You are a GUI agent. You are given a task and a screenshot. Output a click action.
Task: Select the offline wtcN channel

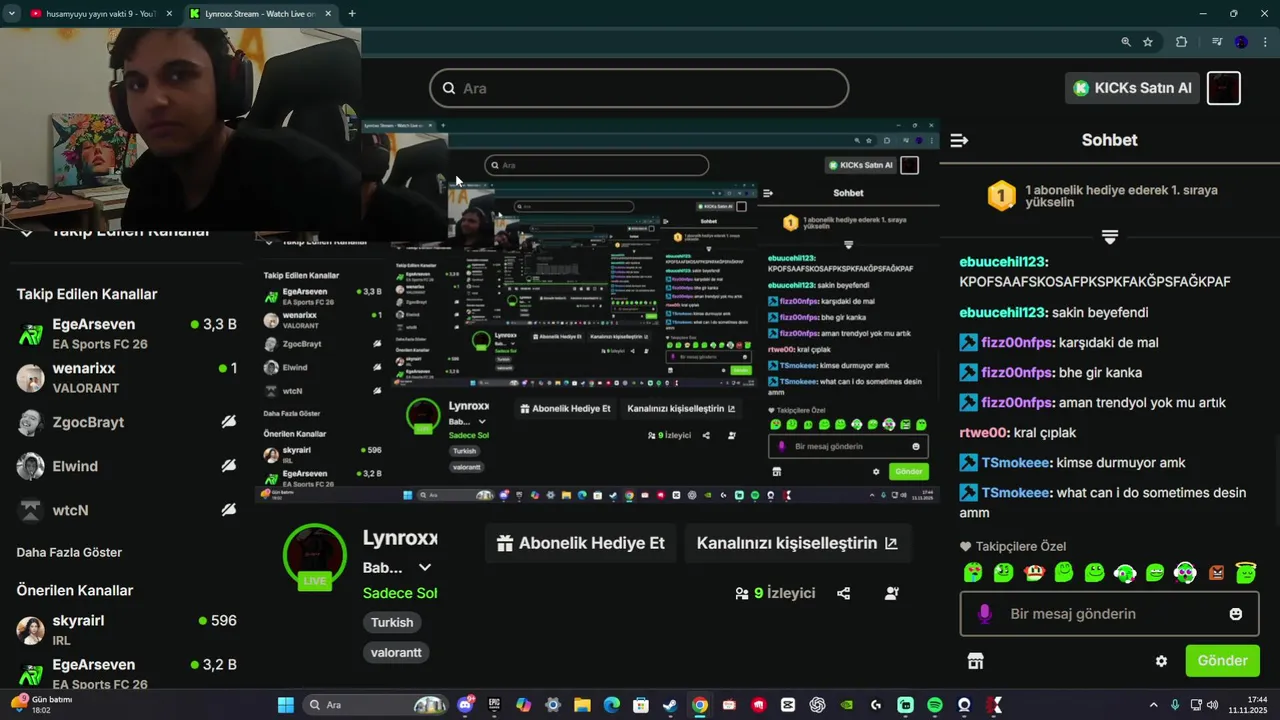click(x=126, y=510)
